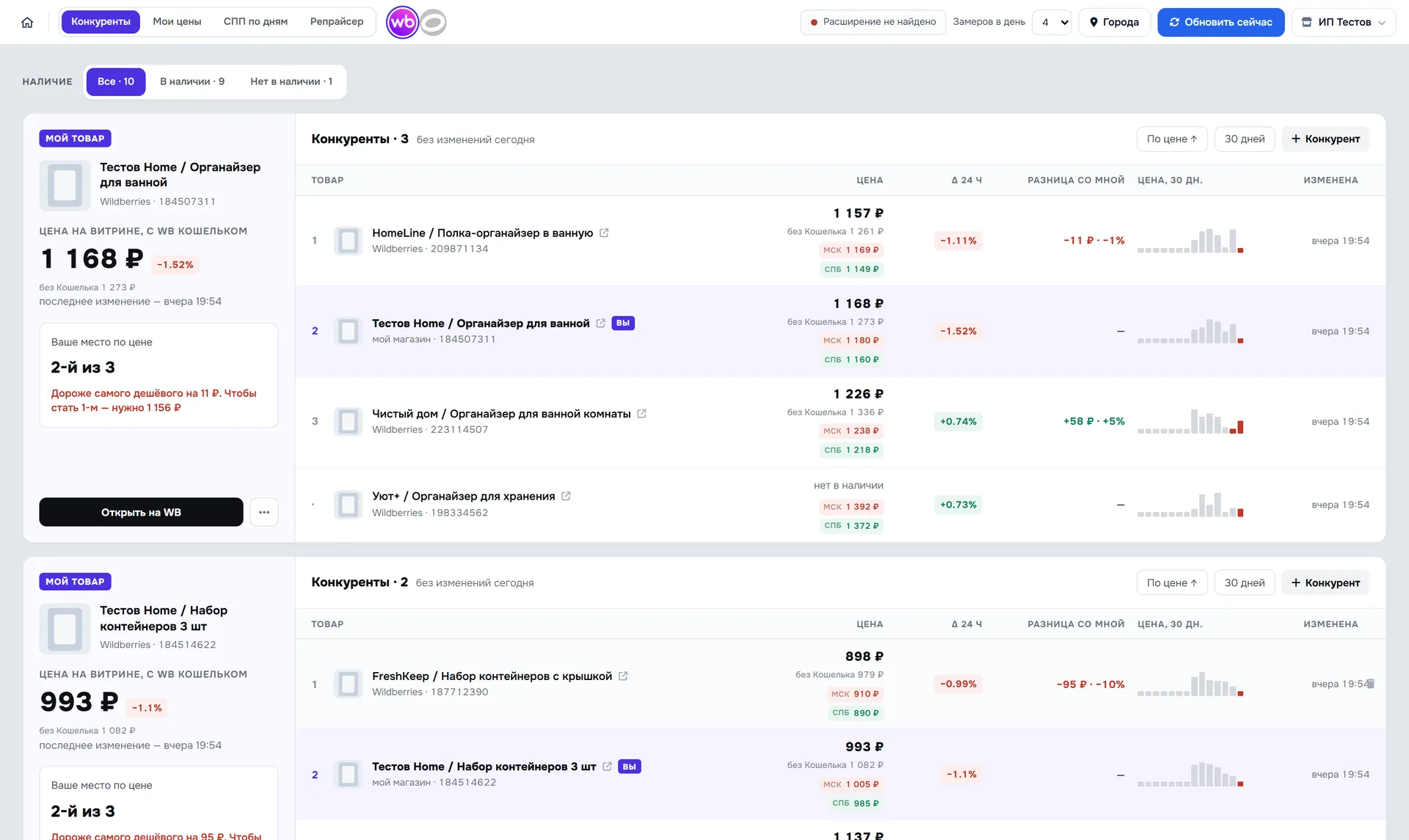Image resolution: width=1409 pixels, height=840 pixels.
Task: Filter by Нет в наличии · 1
Action: [291, 81]
